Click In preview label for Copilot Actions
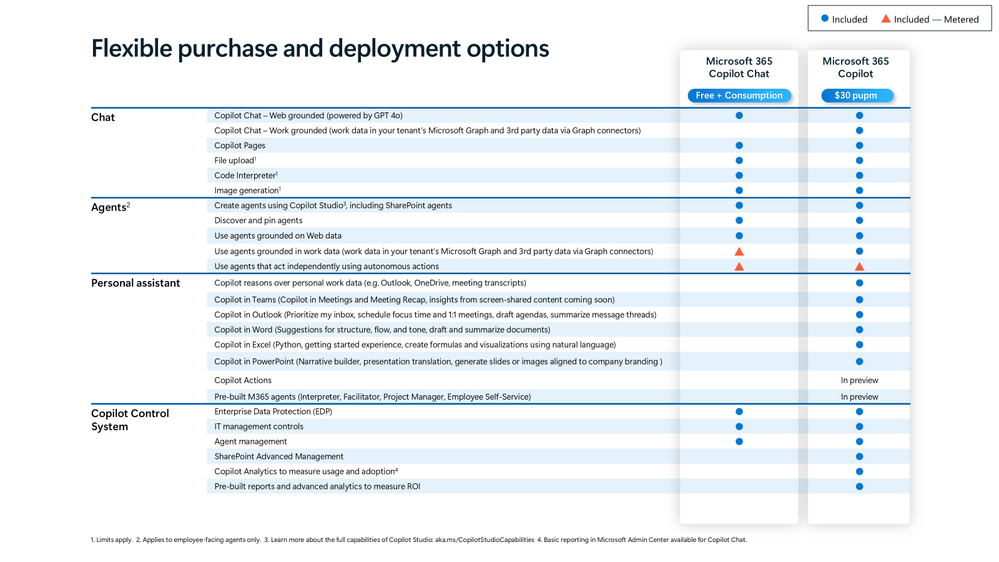999x562 pixels. [x=859, y=380]
